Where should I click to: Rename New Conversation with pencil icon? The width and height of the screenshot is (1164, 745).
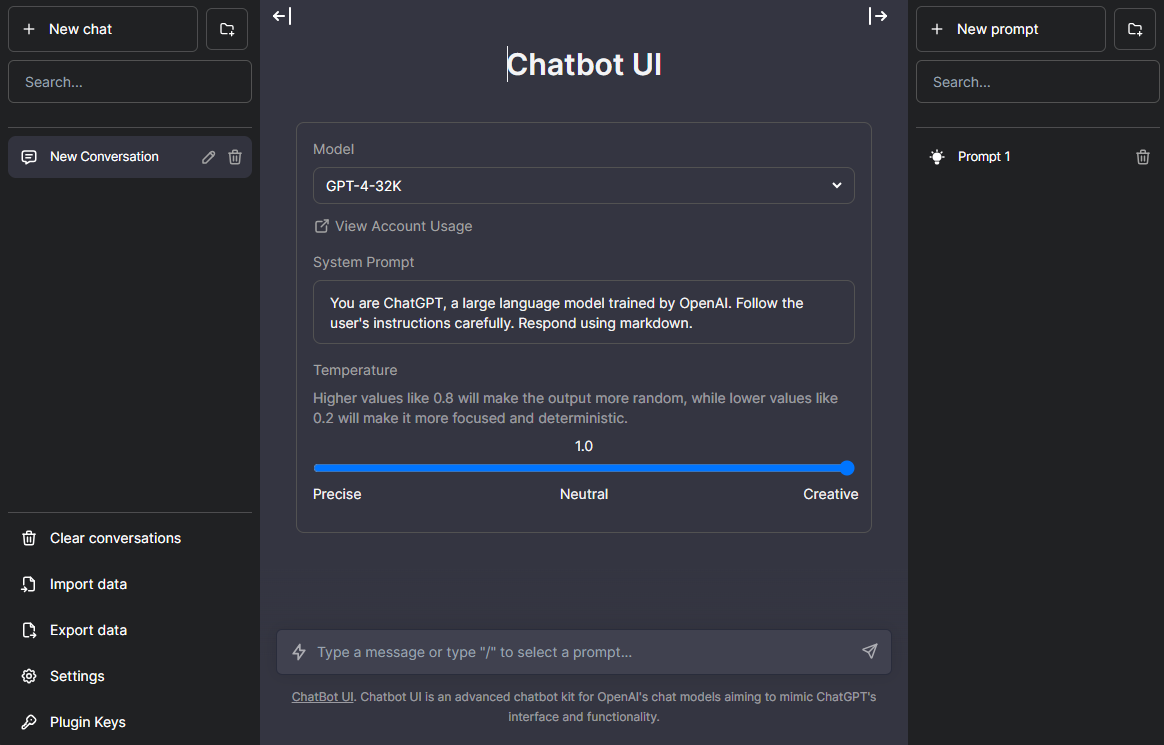(x=209, y=157)
